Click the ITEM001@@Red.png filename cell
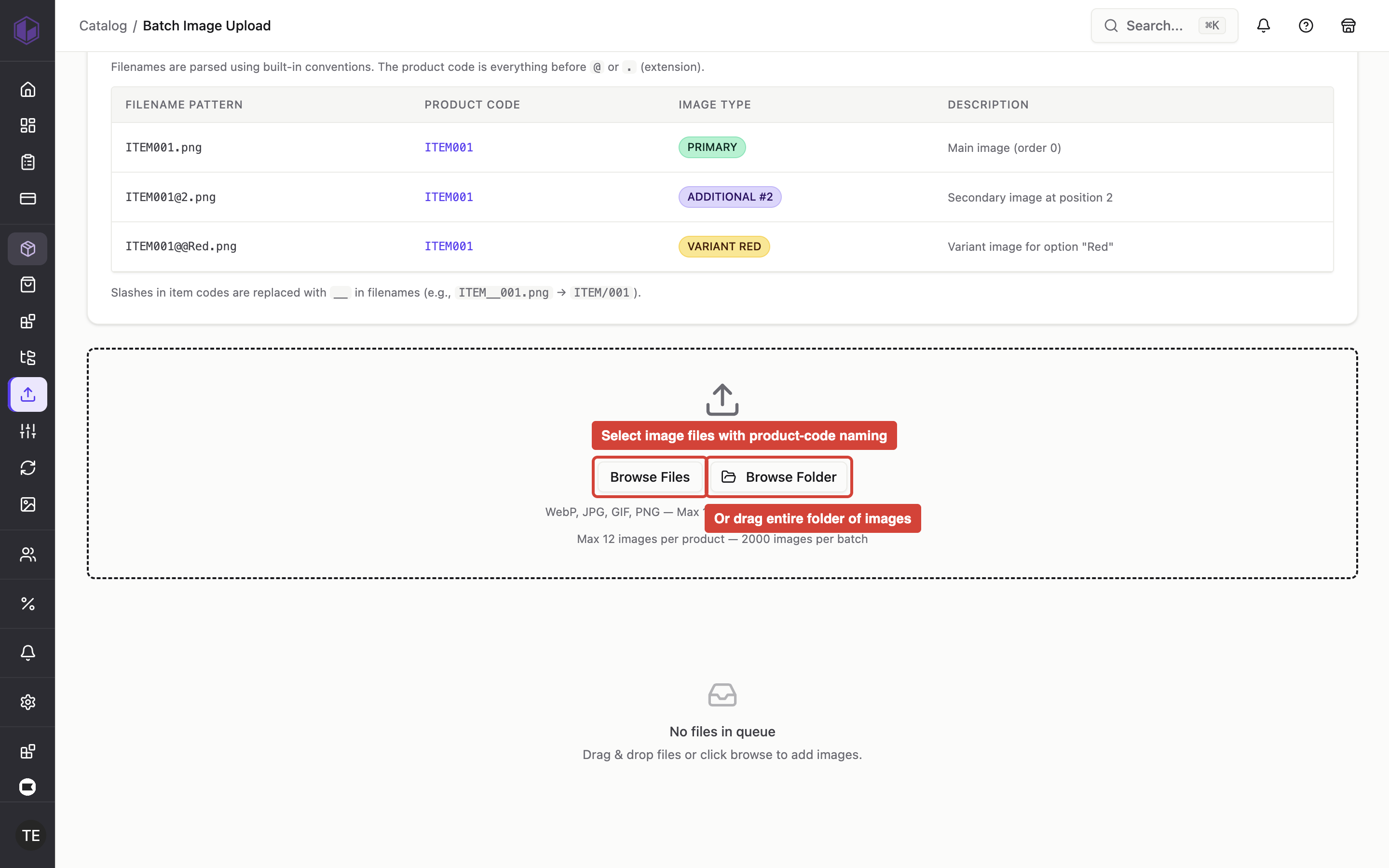1389x868 pixels. tap(181, 246)
